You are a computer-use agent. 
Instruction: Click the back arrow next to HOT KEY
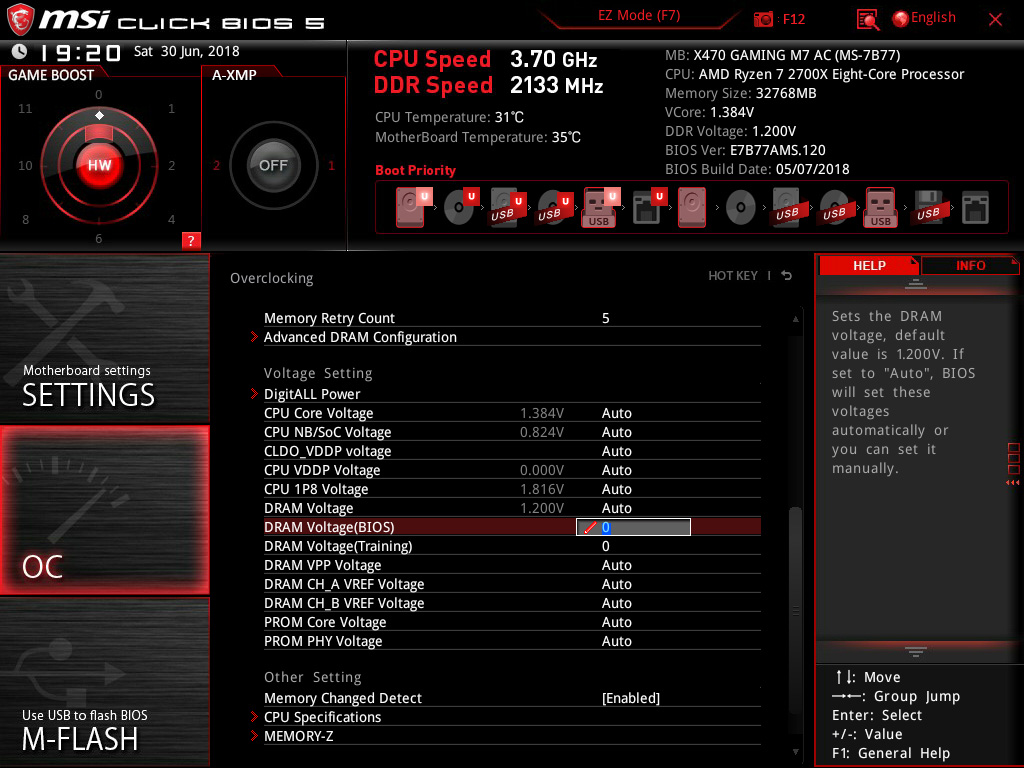tap(787, 276)
